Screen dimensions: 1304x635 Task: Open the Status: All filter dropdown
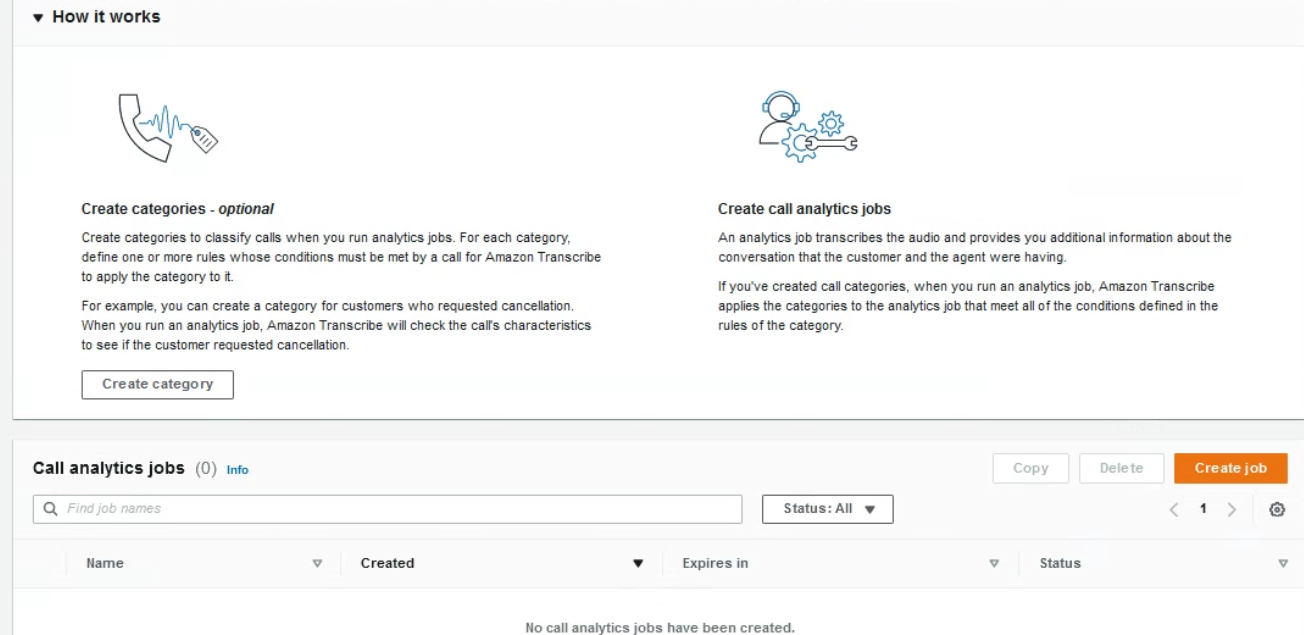pos(827,509)
